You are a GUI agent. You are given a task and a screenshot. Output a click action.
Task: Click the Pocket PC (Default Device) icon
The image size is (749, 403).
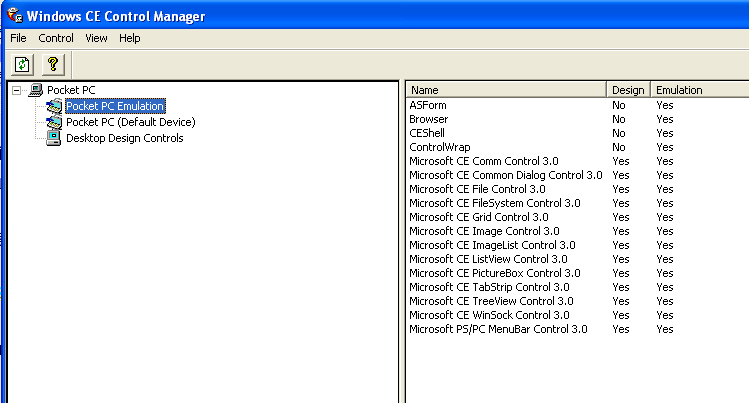(54, 122)
